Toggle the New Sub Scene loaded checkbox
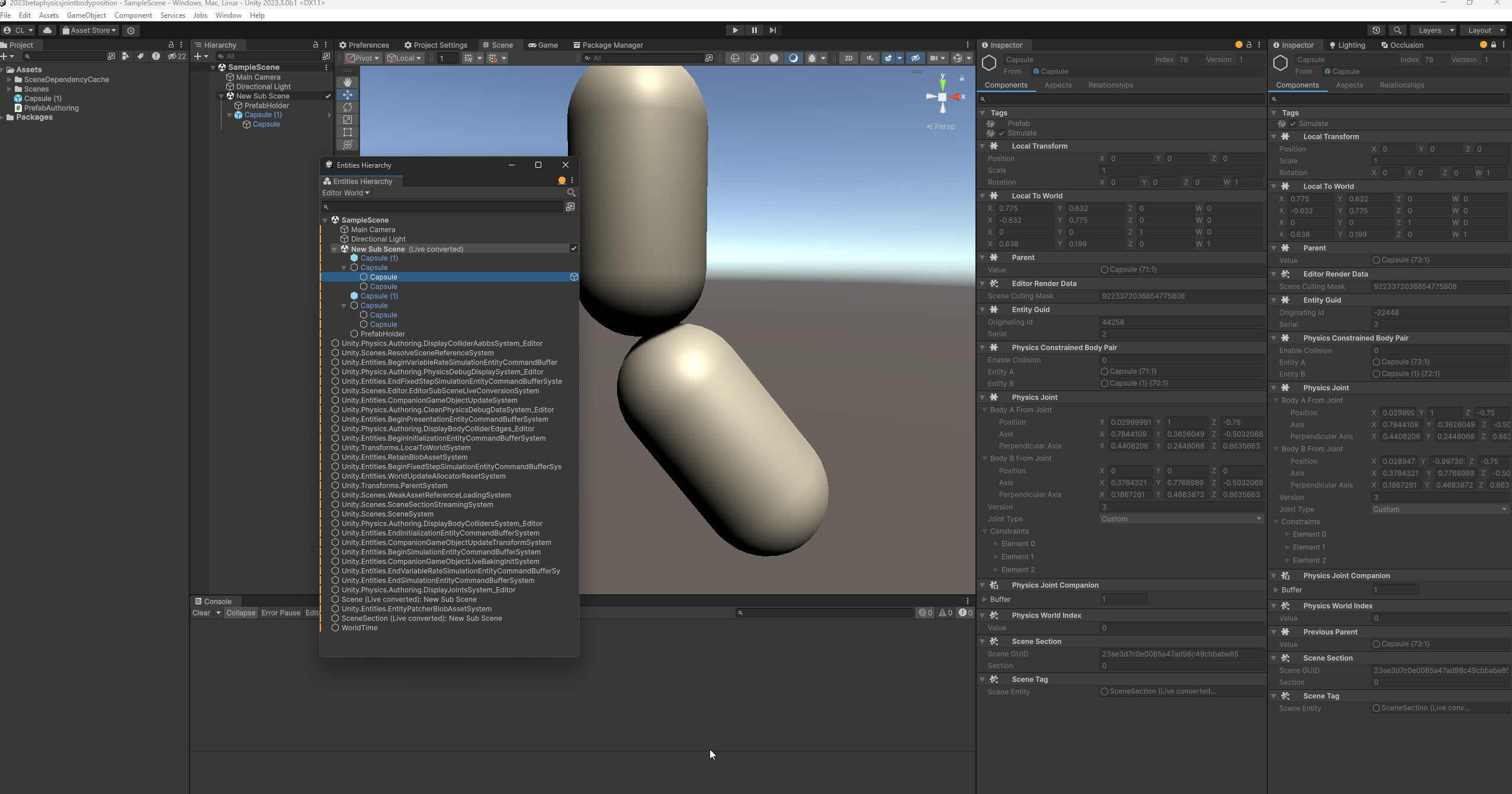This screenshot has height=794, width=1512. [x=329, y=96]
